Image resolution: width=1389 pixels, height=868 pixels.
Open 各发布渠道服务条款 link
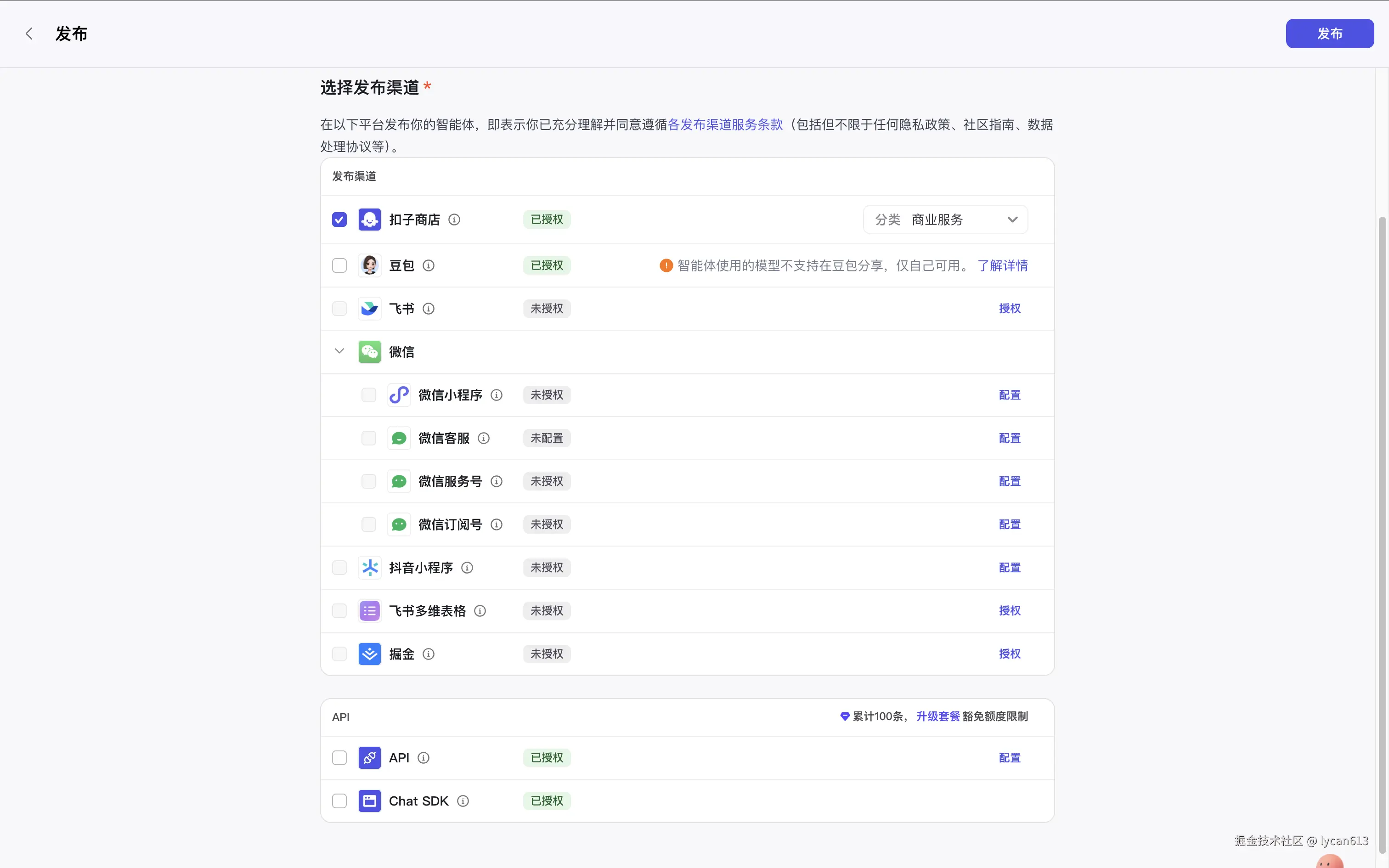click(x=725, y=124)
